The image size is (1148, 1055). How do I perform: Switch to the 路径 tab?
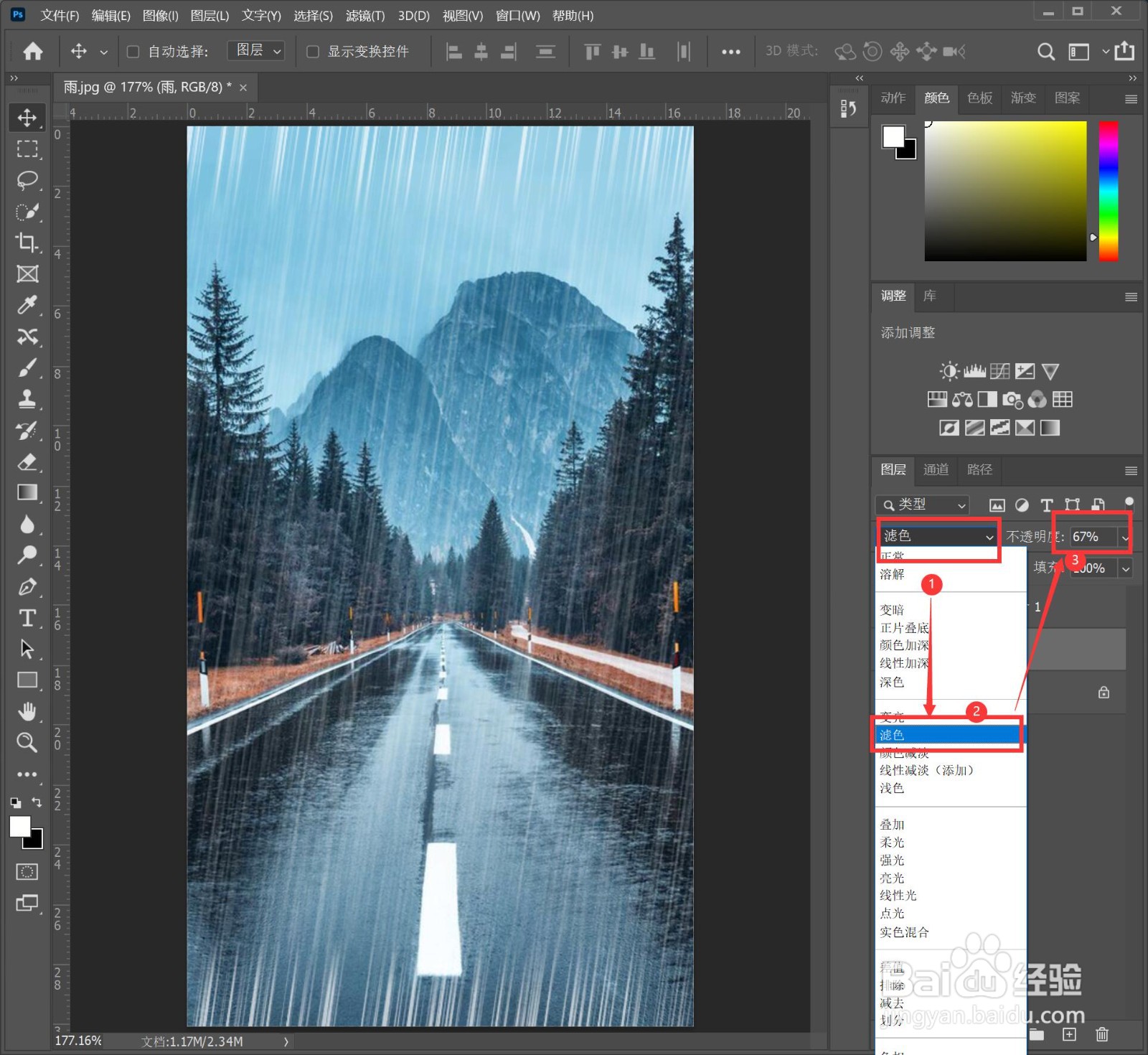pos(979,469)
